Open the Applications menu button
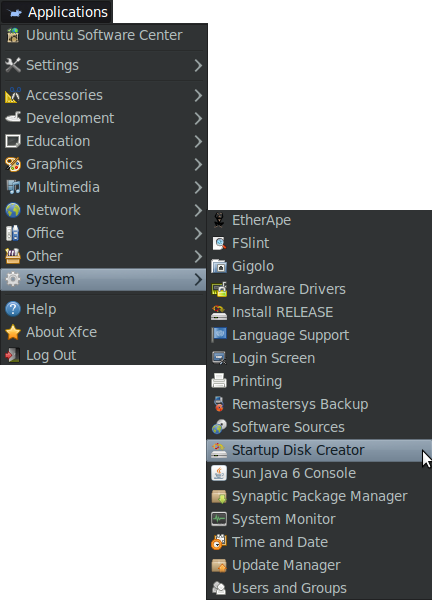432x600 pixels. [57, 12]
